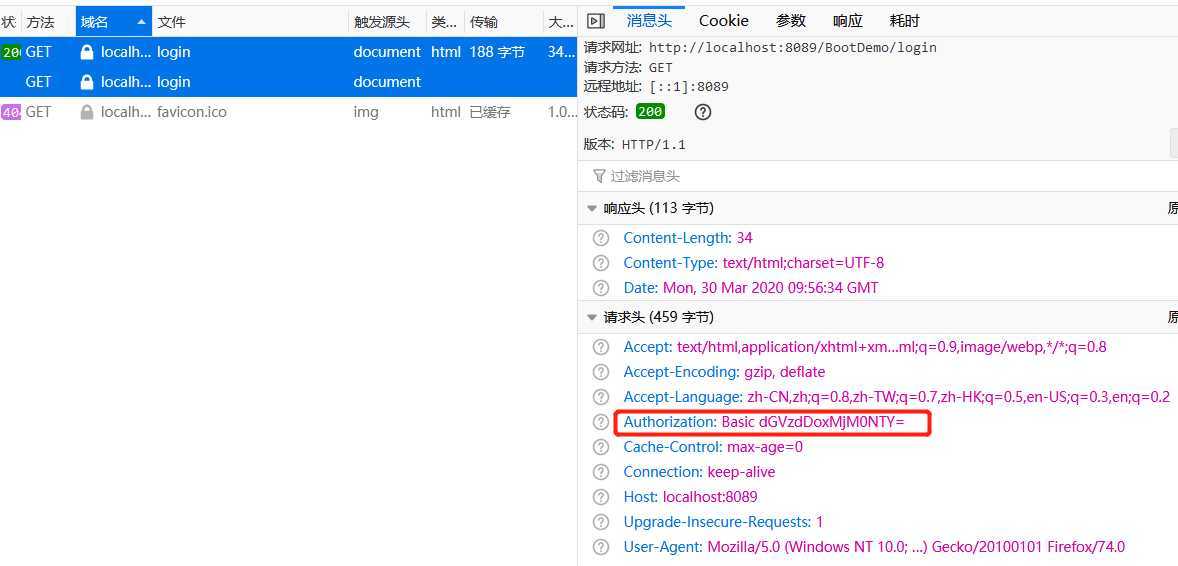Click help icon beside Authorization header
The height and width of the screenshot is (566, 1178).
coord(600,422)
